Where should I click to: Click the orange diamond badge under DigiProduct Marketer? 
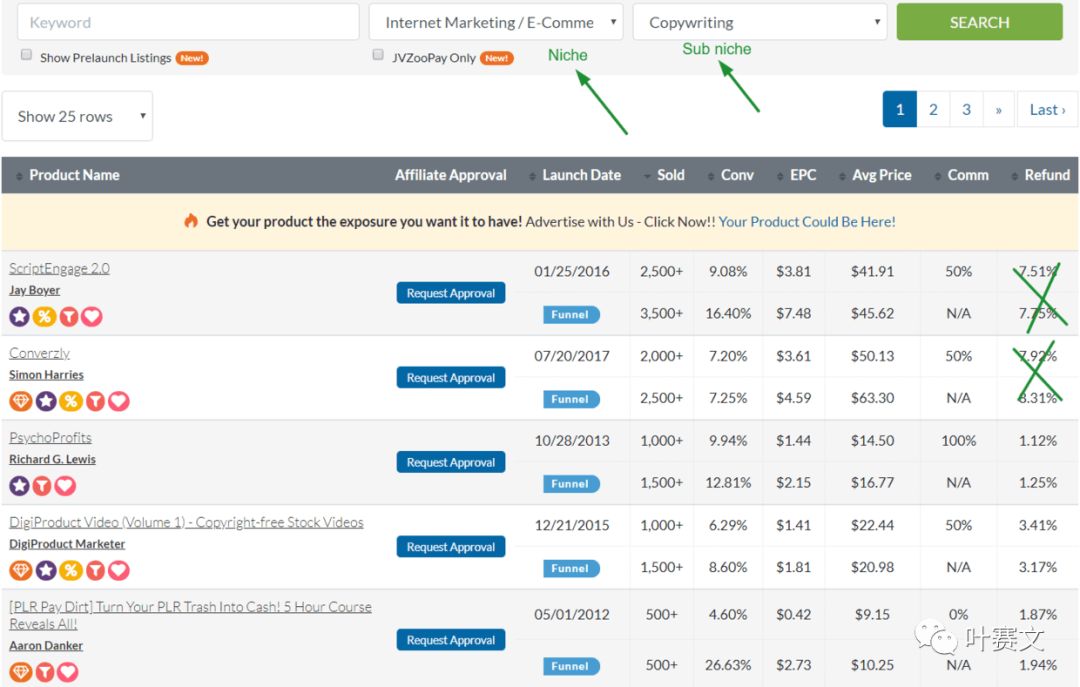click(x=21, y=571)
